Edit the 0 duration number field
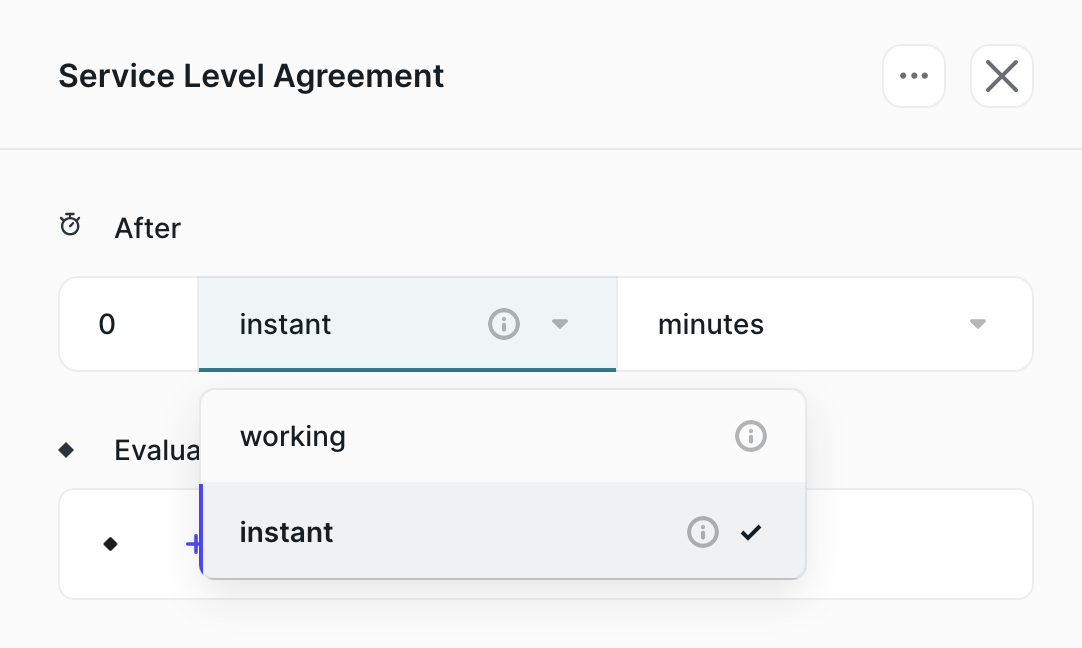 click(128, 324)
